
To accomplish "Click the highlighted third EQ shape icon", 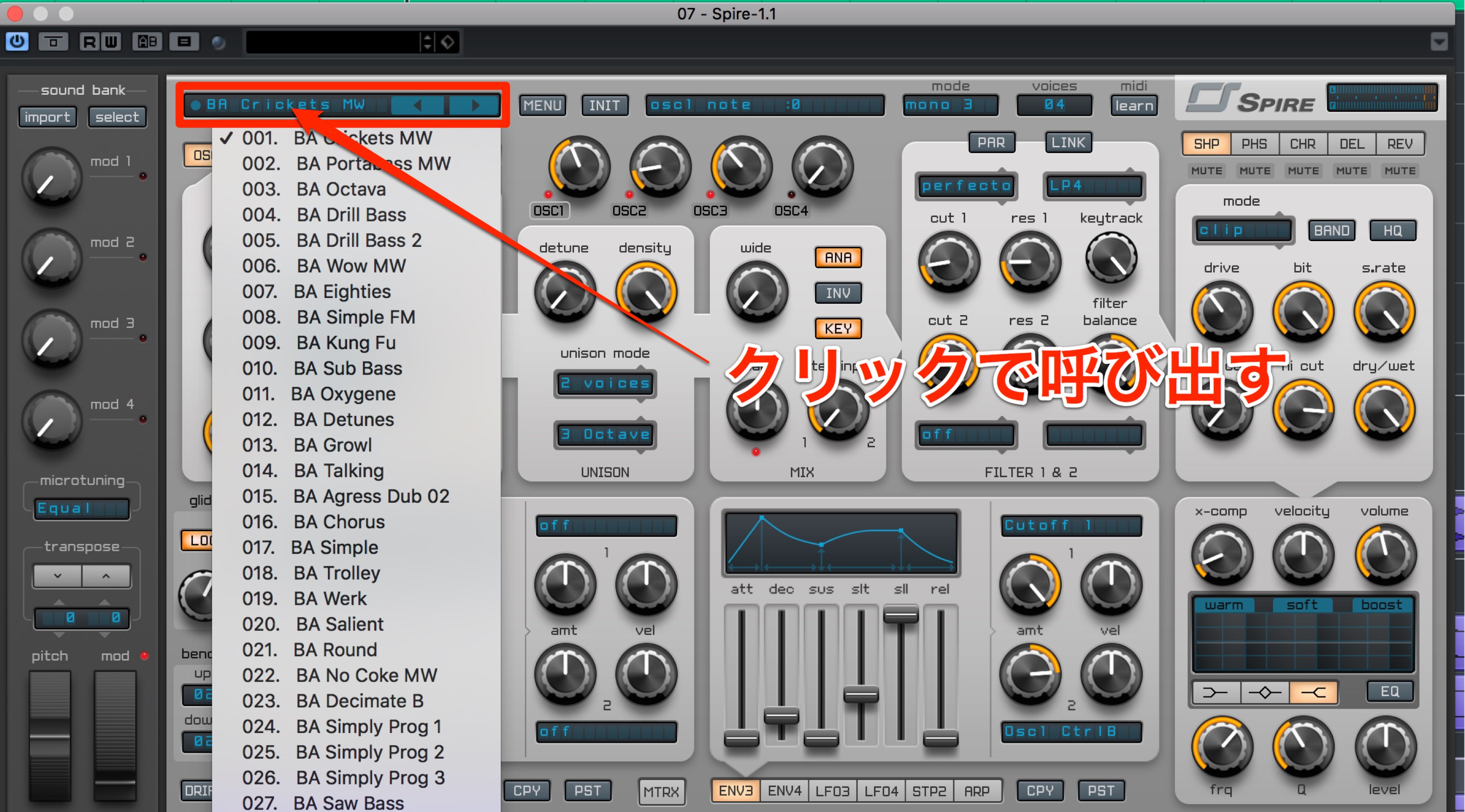I will pyautogui.click(x=1313, y=692).
